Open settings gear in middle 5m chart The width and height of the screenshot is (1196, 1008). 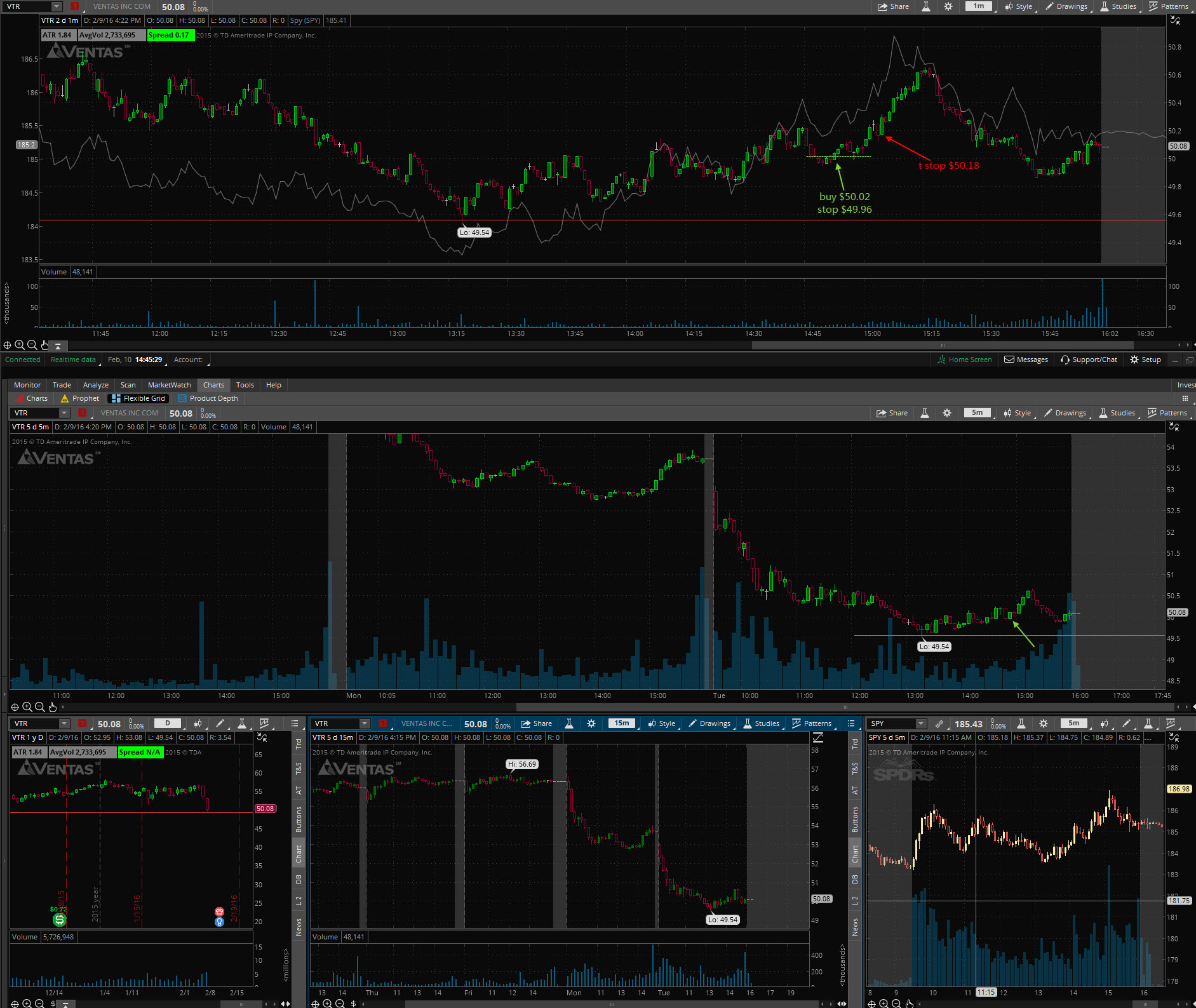tap(947, 413)
